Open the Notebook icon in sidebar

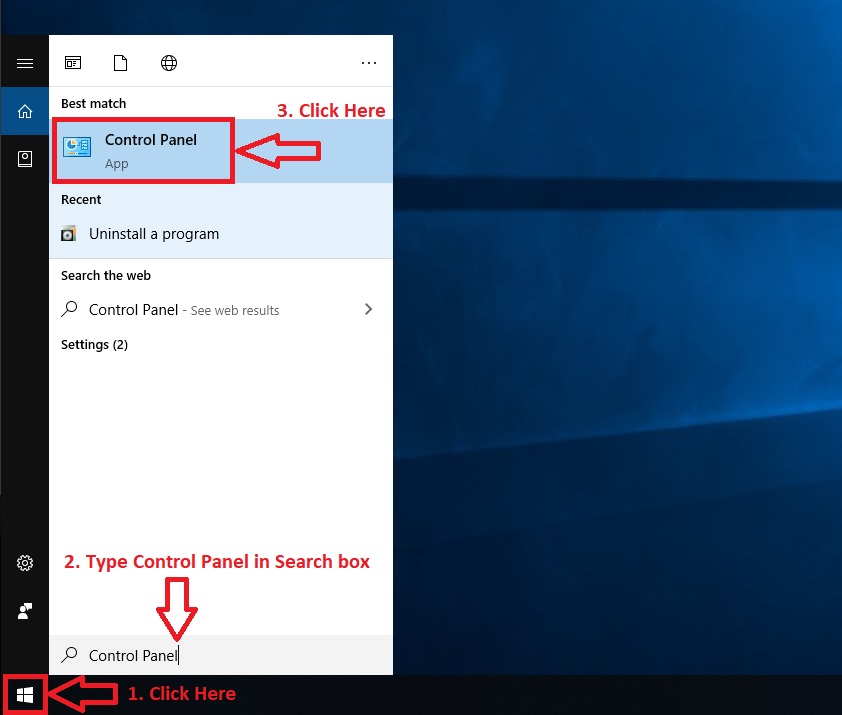tap(25, 158)
